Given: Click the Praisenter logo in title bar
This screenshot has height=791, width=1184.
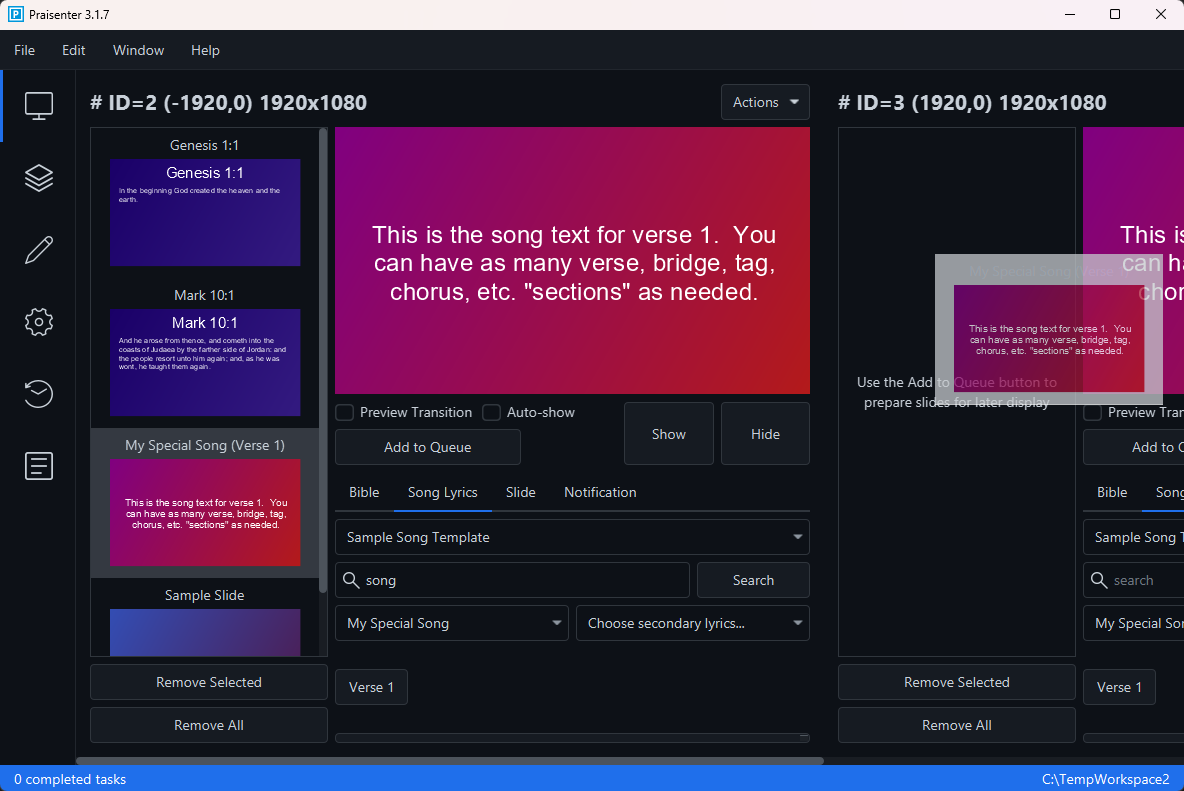Looking at the screenshot, I should point(15,15).
